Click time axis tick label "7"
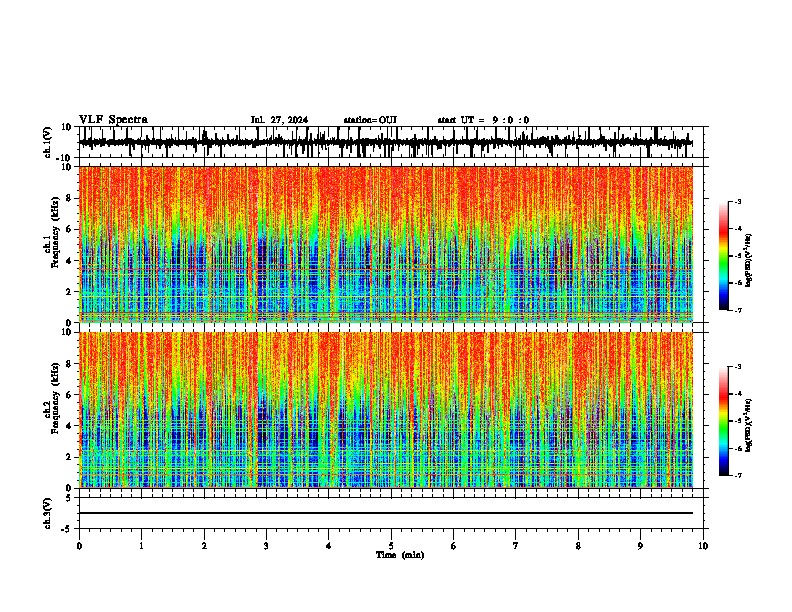Screen dimensions: 792x612 point(516,546)
